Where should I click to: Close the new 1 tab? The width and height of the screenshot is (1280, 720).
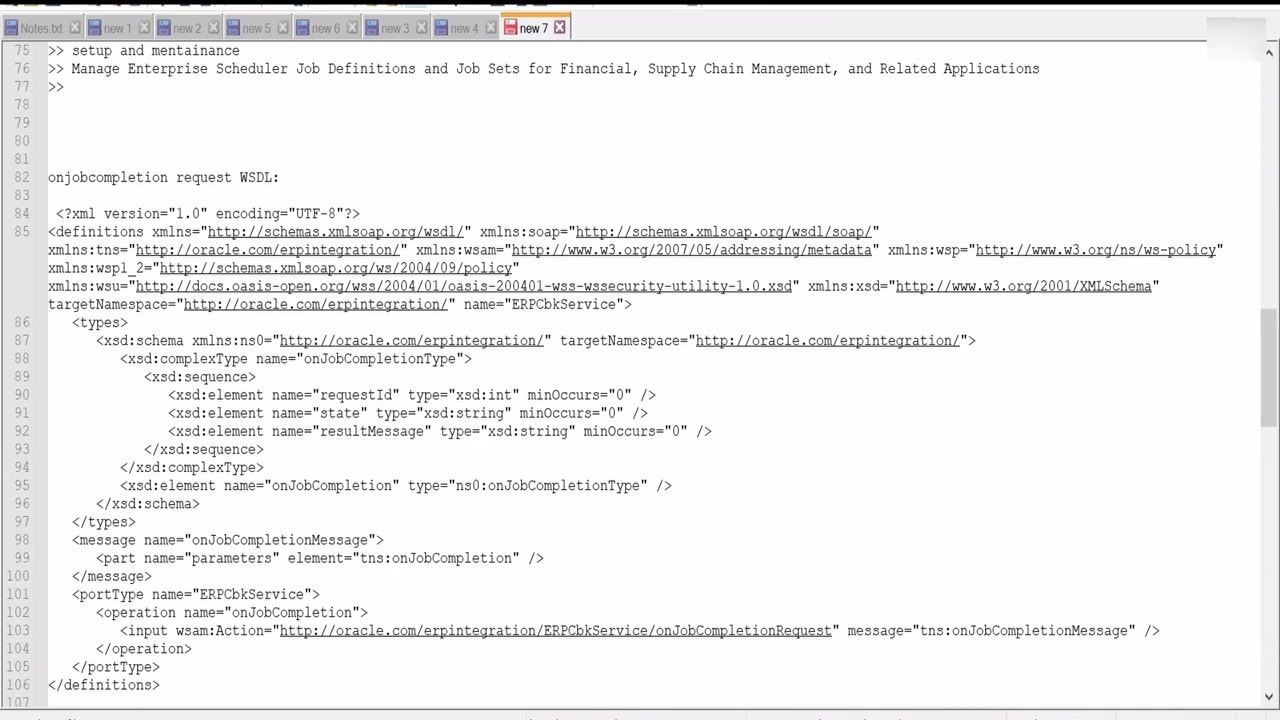click(x=144, y=28)
